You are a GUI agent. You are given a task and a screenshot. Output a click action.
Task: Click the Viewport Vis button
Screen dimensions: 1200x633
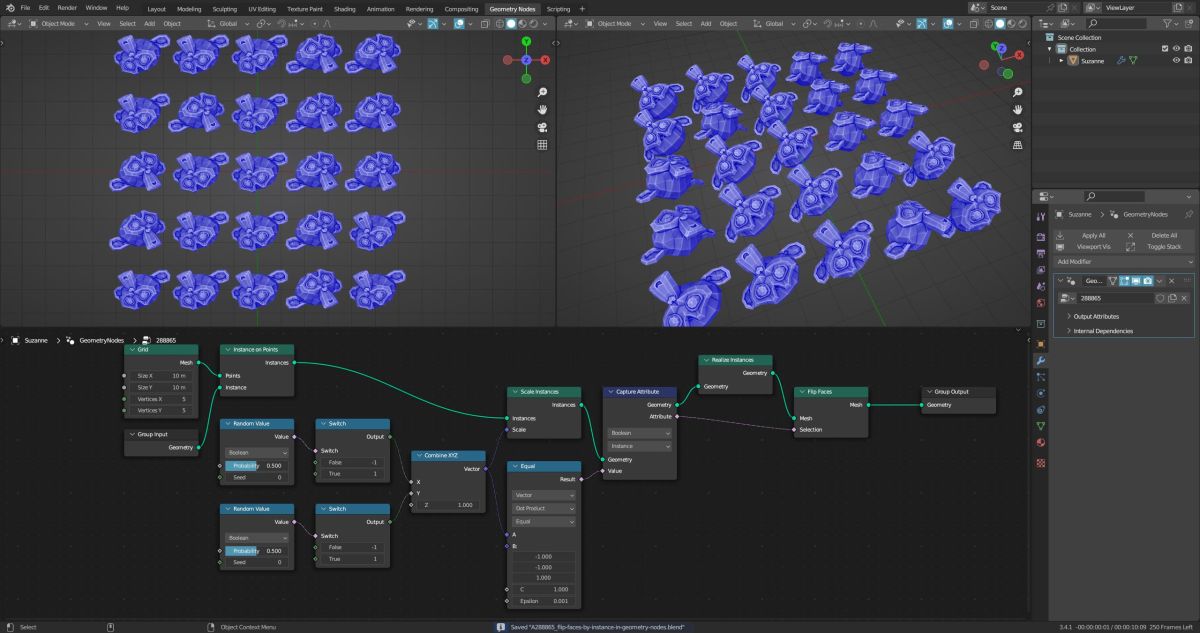pyautogui.click(x=1093, y=246)
